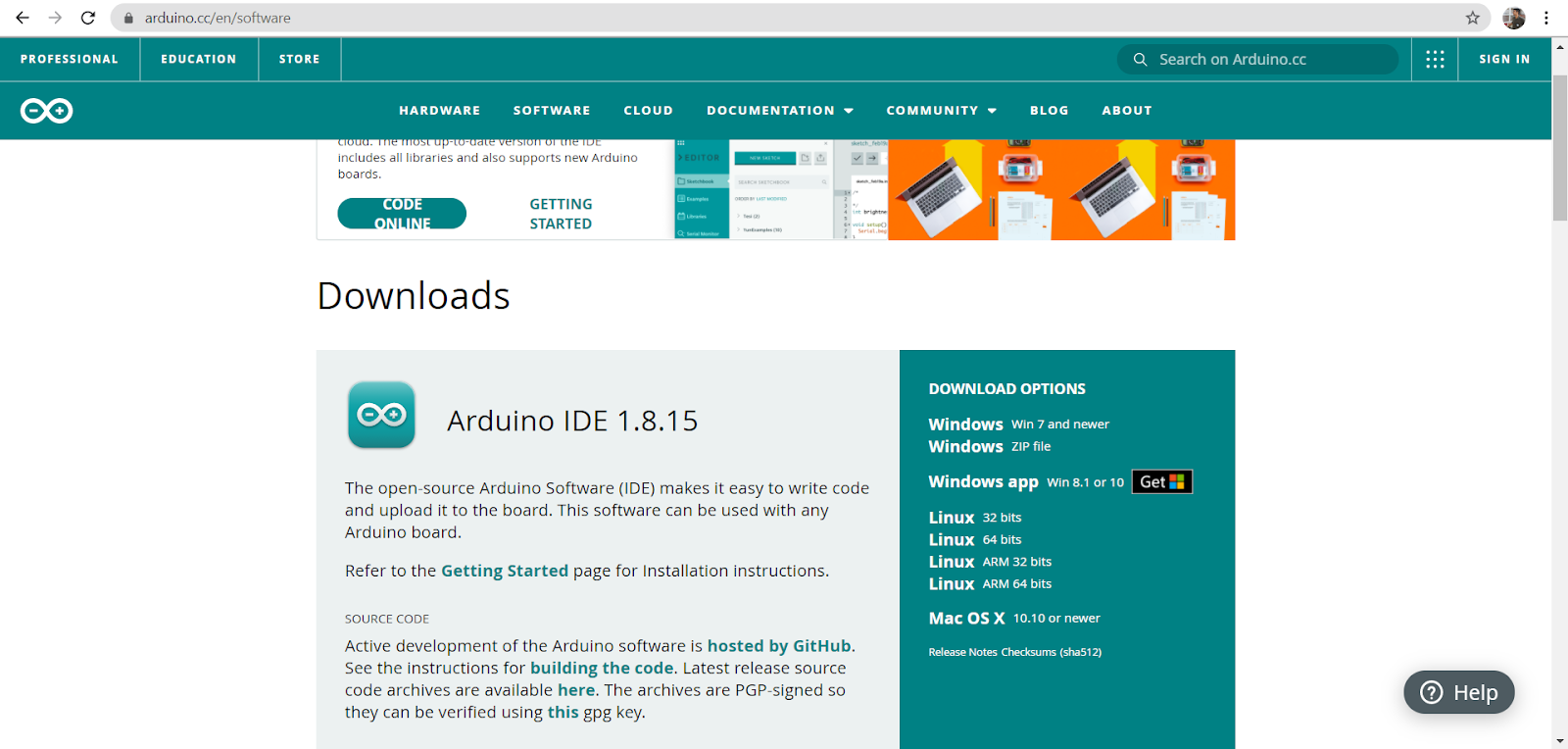Click the SOURCE CODE label

point(387,619)
